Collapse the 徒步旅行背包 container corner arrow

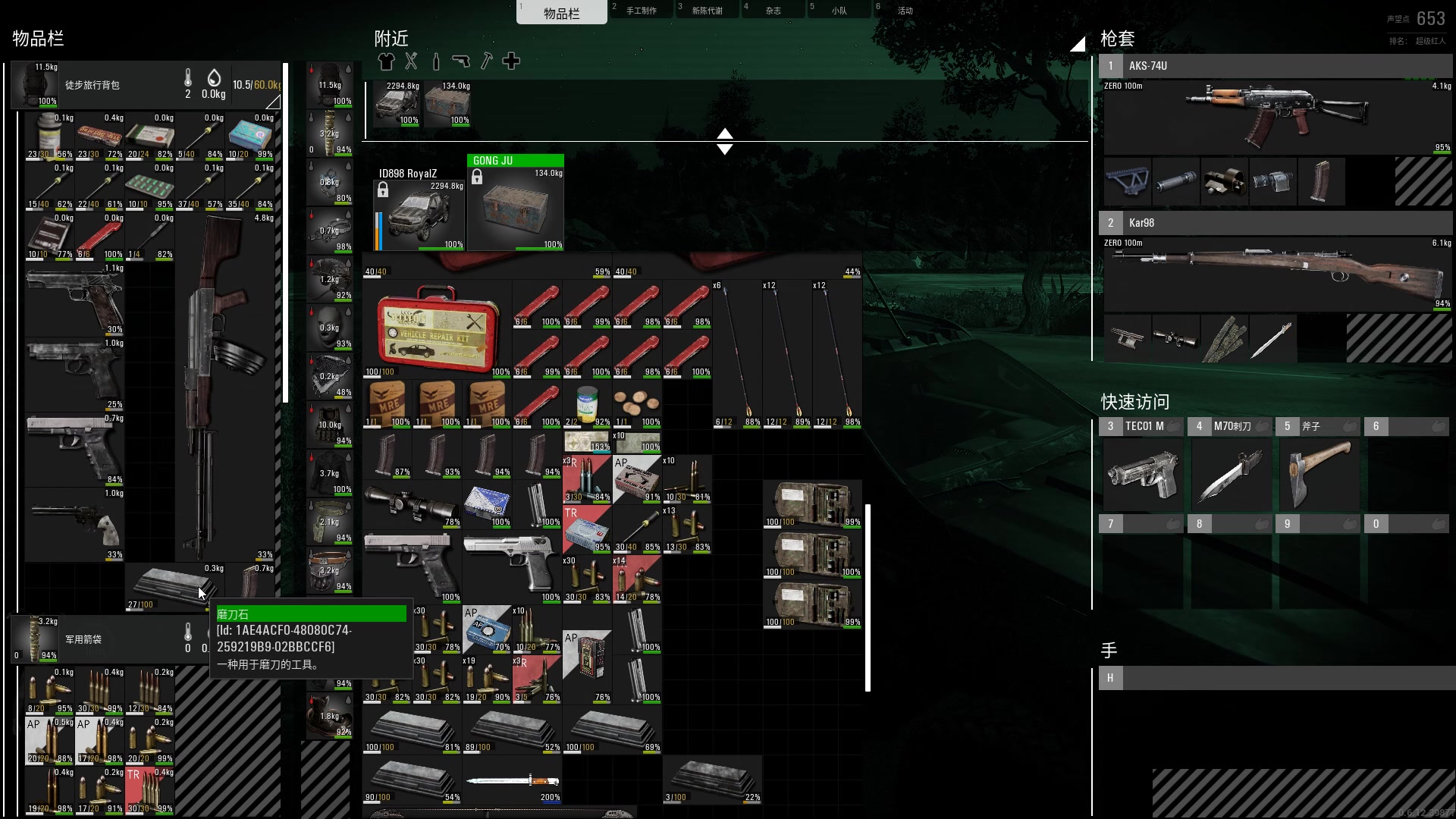(273, 102)
